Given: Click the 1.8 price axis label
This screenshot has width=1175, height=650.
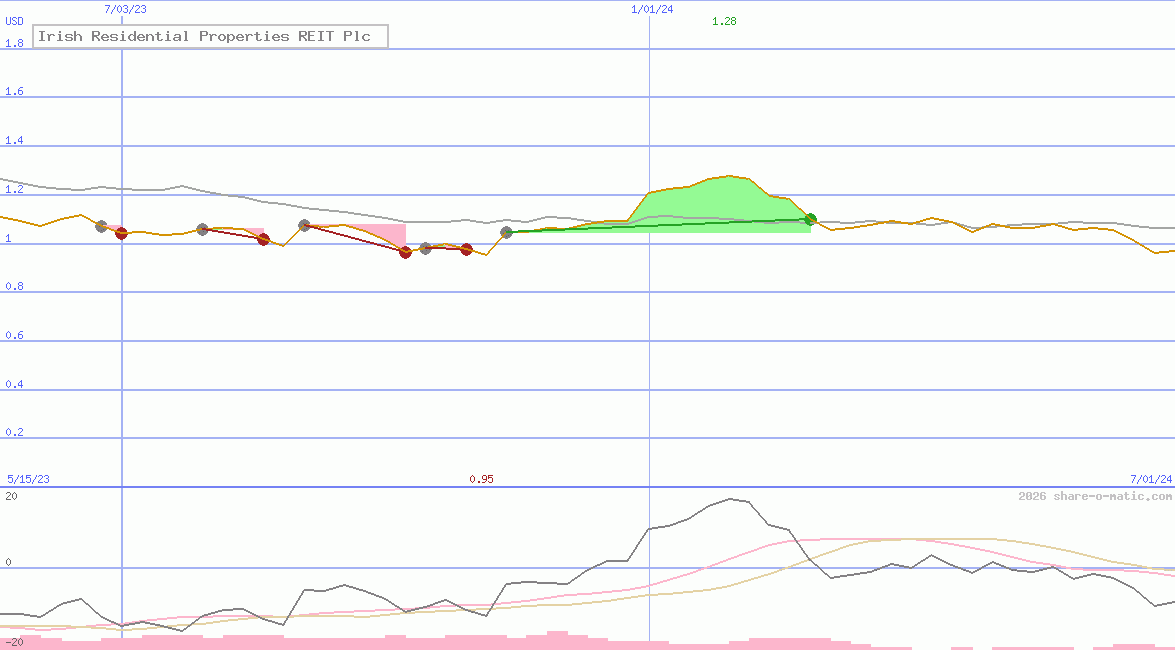Looking at the screenshot, I should (x=14, y=43).
